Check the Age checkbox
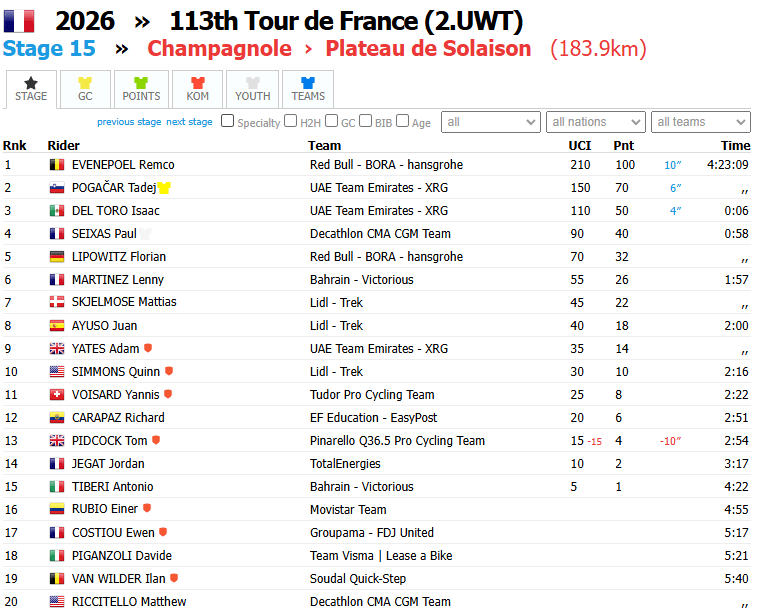The height and width of the screenshot is (612, 765). pos(403,121)
